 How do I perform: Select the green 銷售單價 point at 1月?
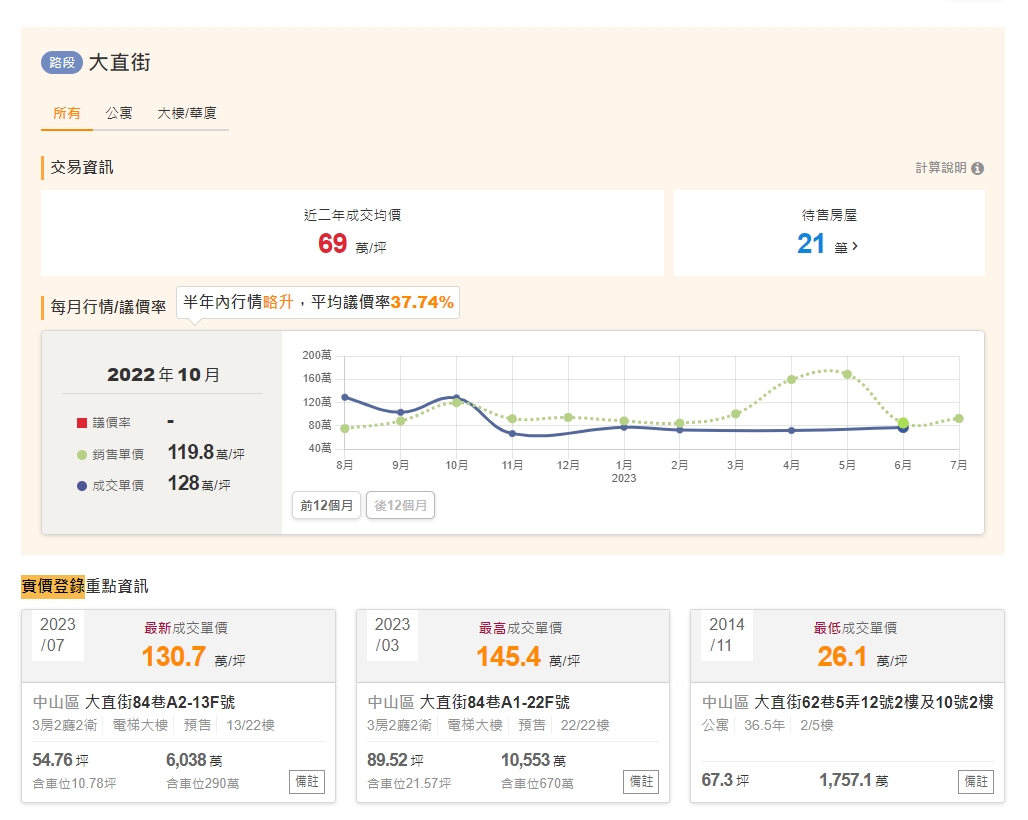[624, 421]
